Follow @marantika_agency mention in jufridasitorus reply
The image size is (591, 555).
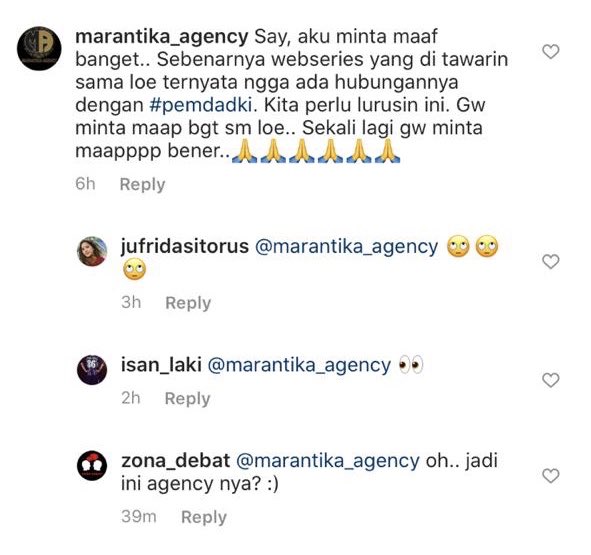[347, 247]
